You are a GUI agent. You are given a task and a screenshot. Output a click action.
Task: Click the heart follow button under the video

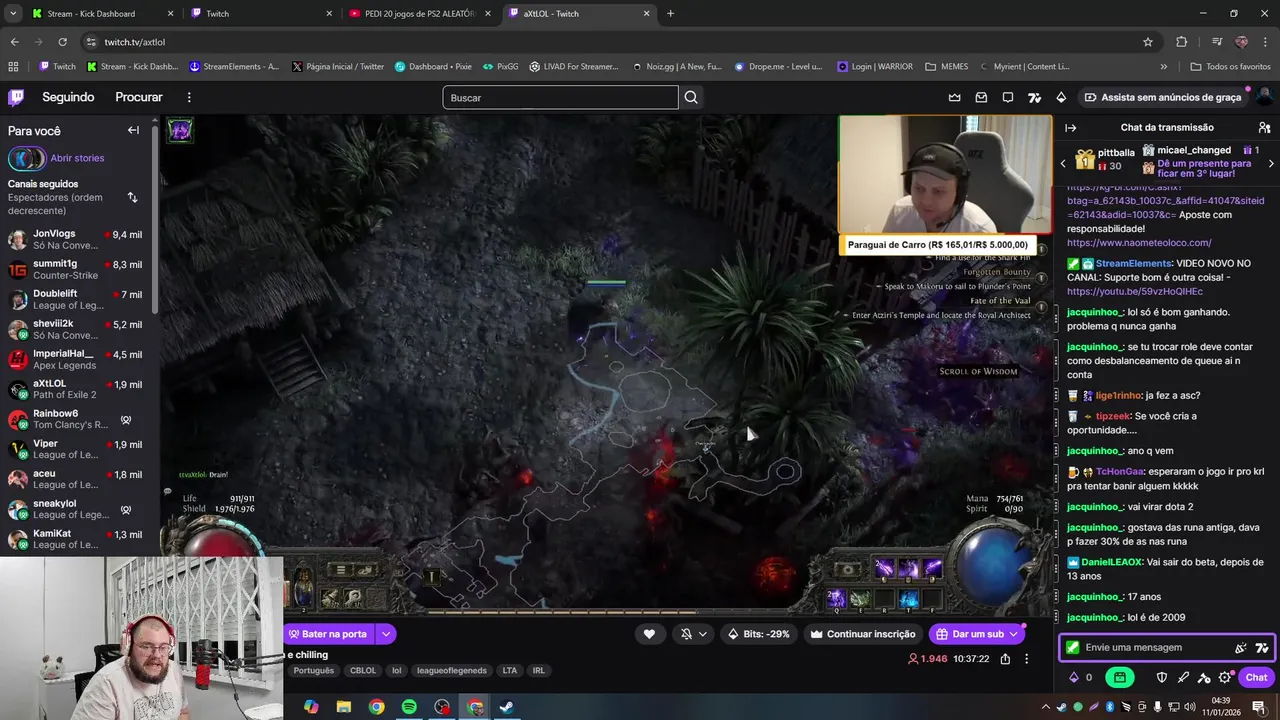coord(649,634)
